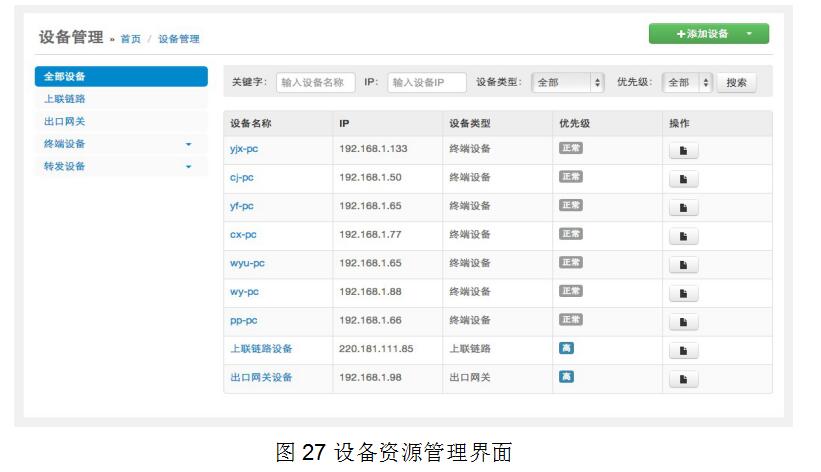Open the 优先级 filter dropdown
The height and width of the screenshot is (472, 821).
[688, 83]
